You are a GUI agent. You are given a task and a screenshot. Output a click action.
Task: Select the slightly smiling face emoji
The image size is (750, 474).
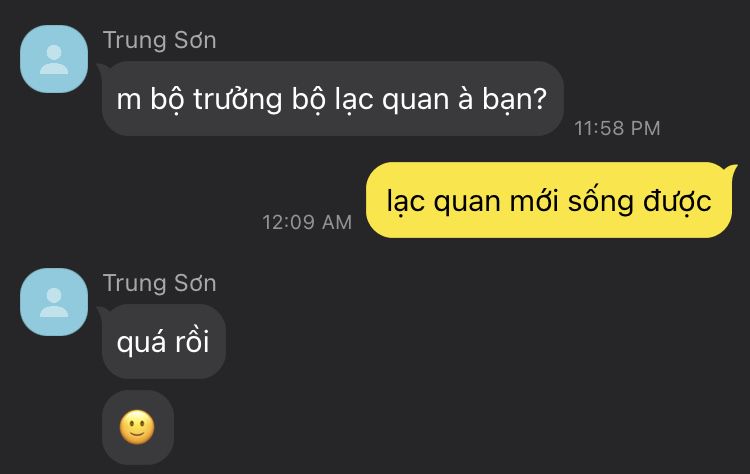pos(137,427)
